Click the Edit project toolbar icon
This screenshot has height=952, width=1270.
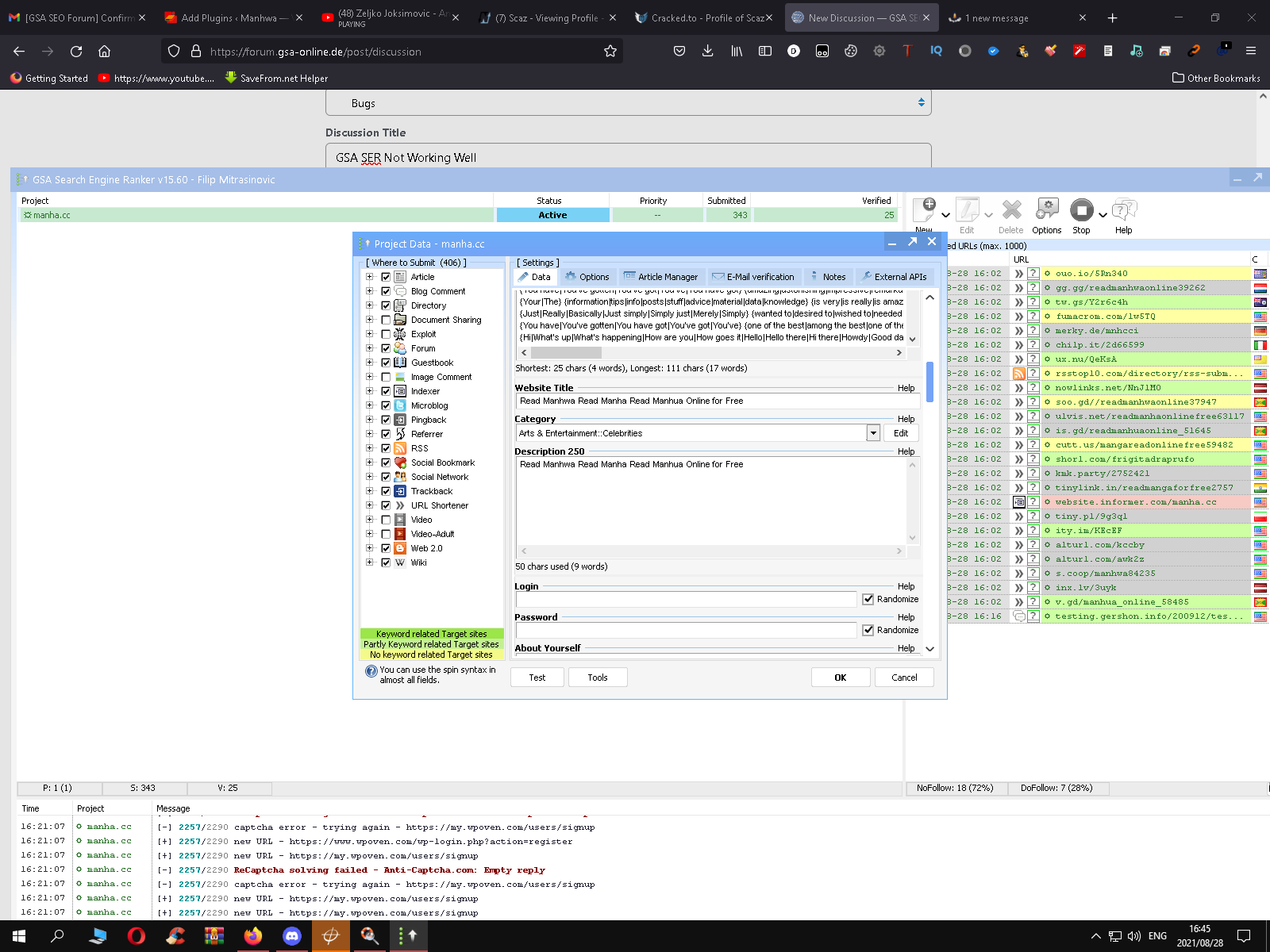(x=967, y=209)
